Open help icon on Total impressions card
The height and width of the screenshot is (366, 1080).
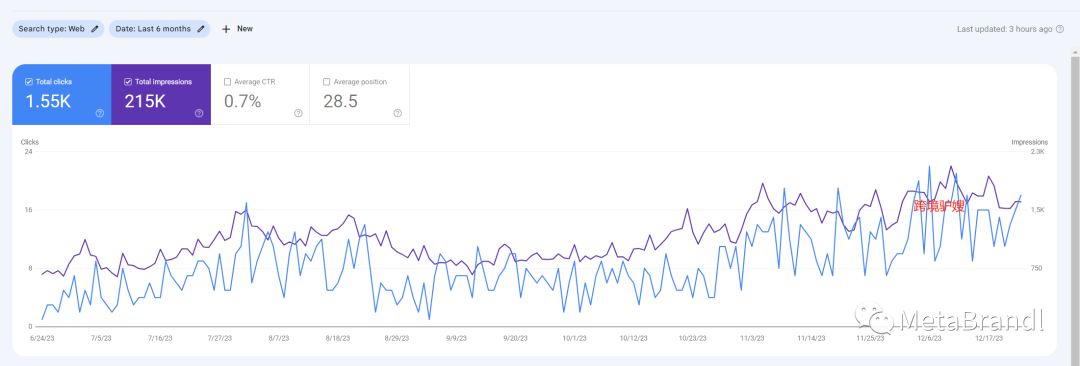click(199, 113)
